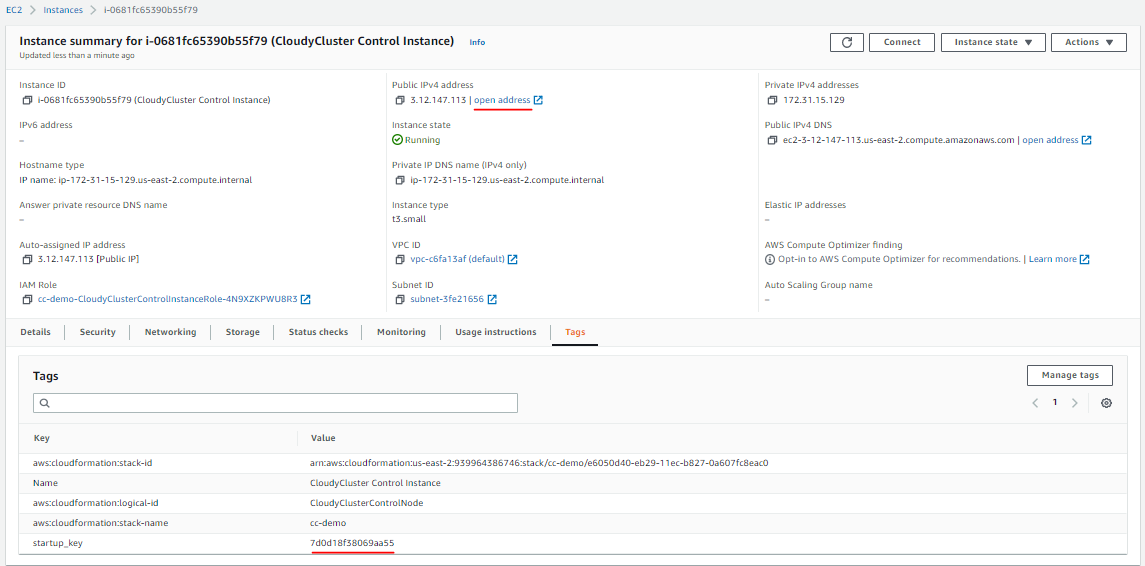Open the Usage instructions tab

point(496,332)
